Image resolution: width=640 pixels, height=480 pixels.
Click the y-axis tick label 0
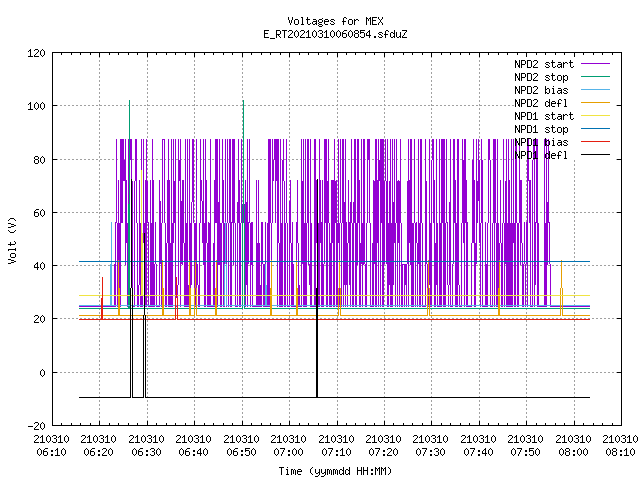pos(42,373)
